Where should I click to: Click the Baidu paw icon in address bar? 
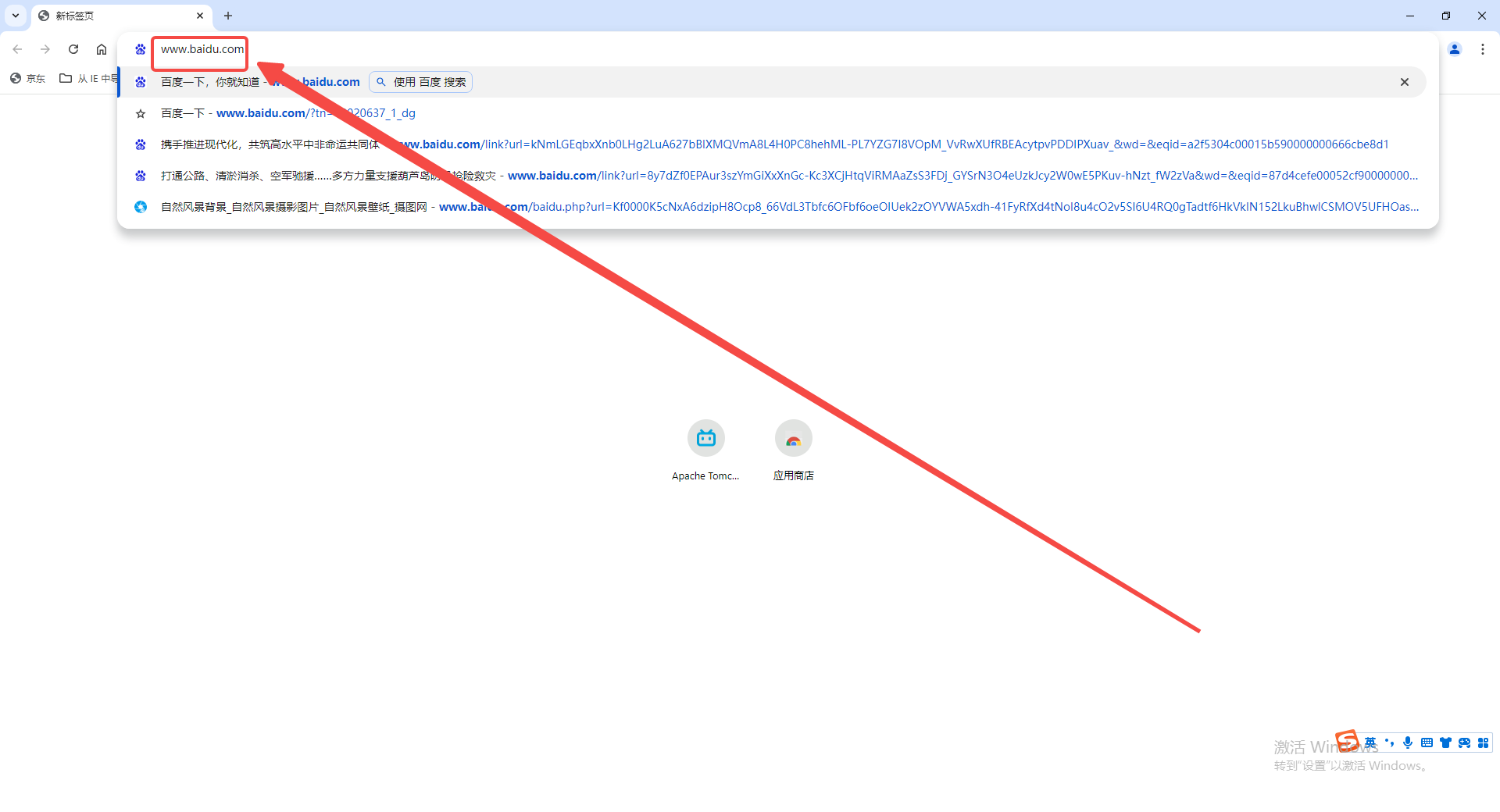141,49
